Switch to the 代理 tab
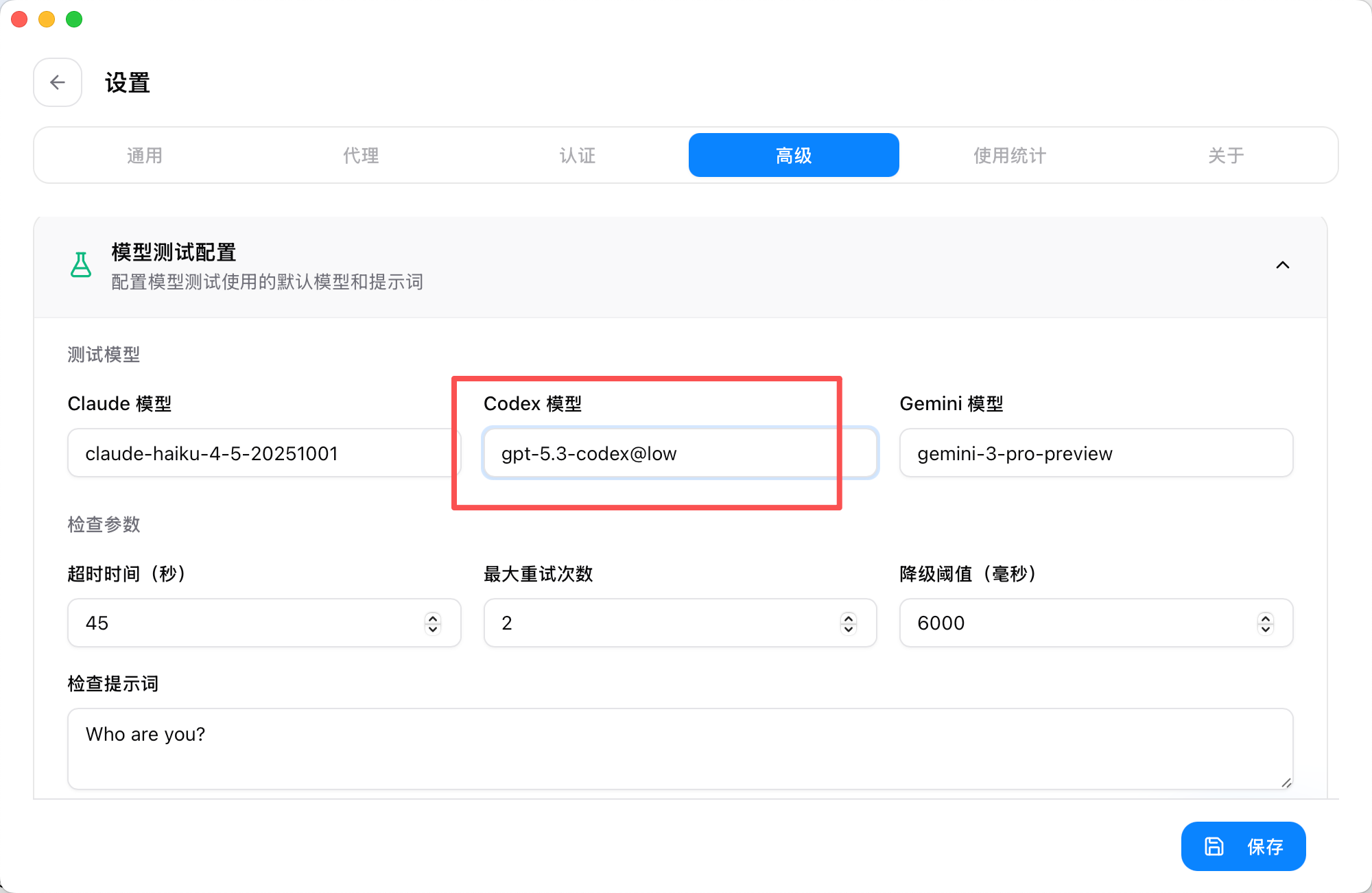1372x893 pixels. click(361, 155)
